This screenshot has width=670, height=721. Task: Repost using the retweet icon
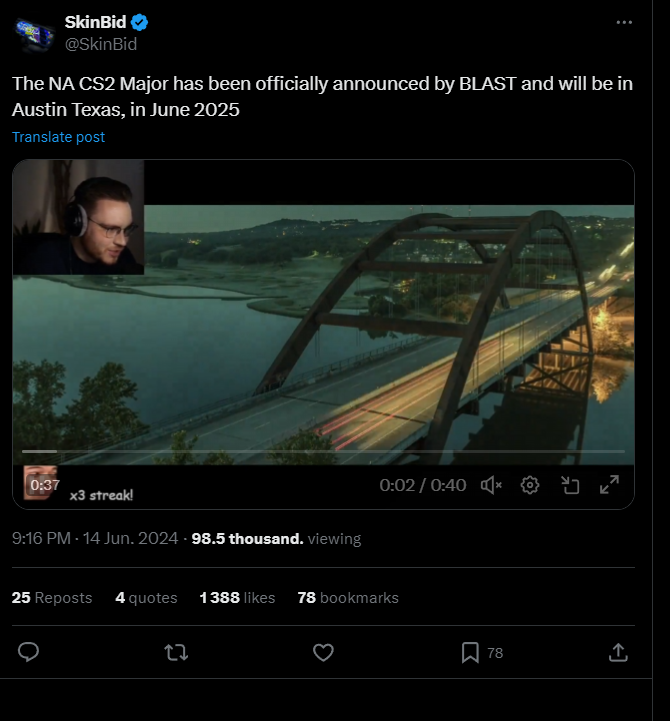pos(175,652)
